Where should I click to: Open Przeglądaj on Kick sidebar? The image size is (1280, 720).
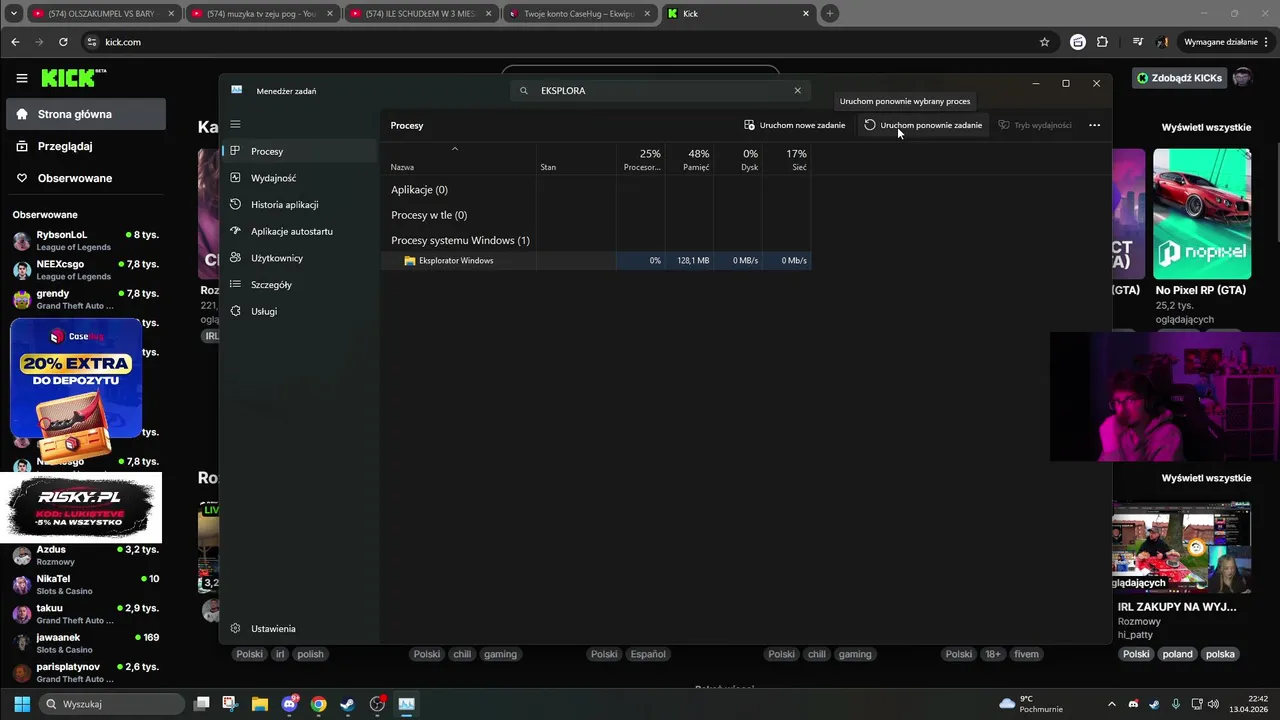tap(86, 146)
